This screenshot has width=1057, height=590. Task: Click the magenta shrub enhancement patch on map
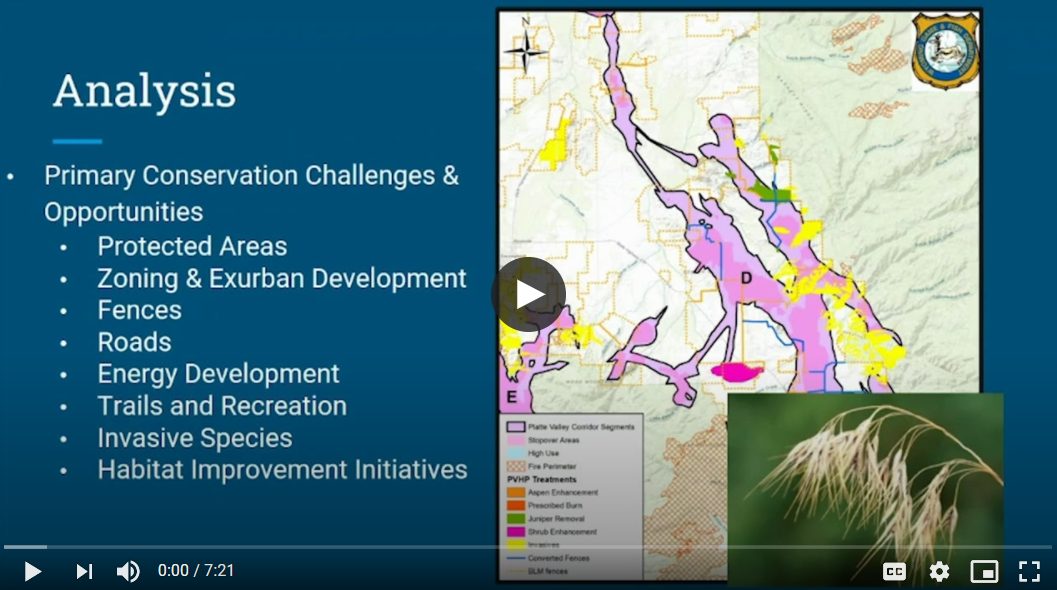(x=737, y=372)
